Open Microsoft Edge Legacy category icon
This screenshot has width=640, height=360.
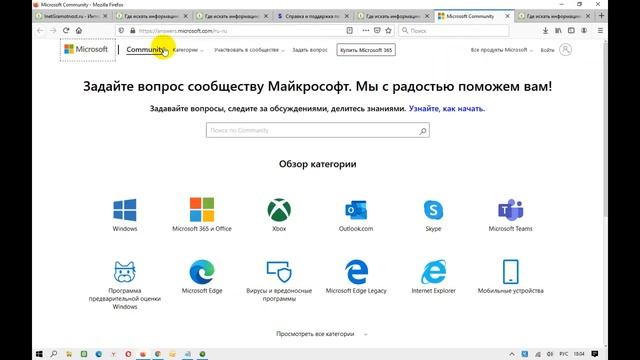pos(356,272)
